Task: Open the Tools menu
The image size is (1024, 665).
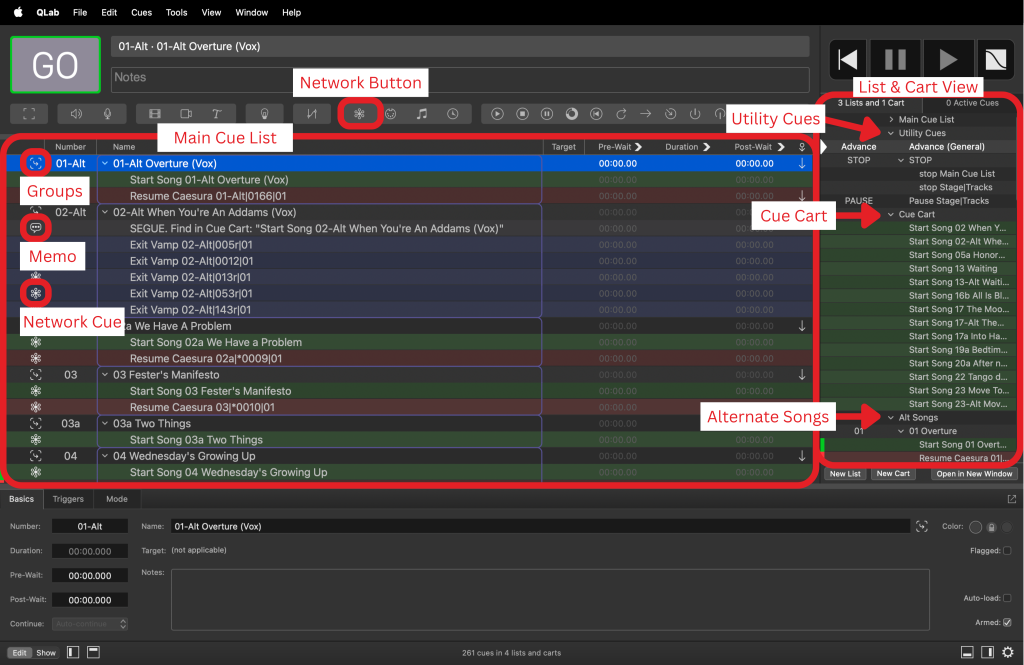Action: coord(176,12)
